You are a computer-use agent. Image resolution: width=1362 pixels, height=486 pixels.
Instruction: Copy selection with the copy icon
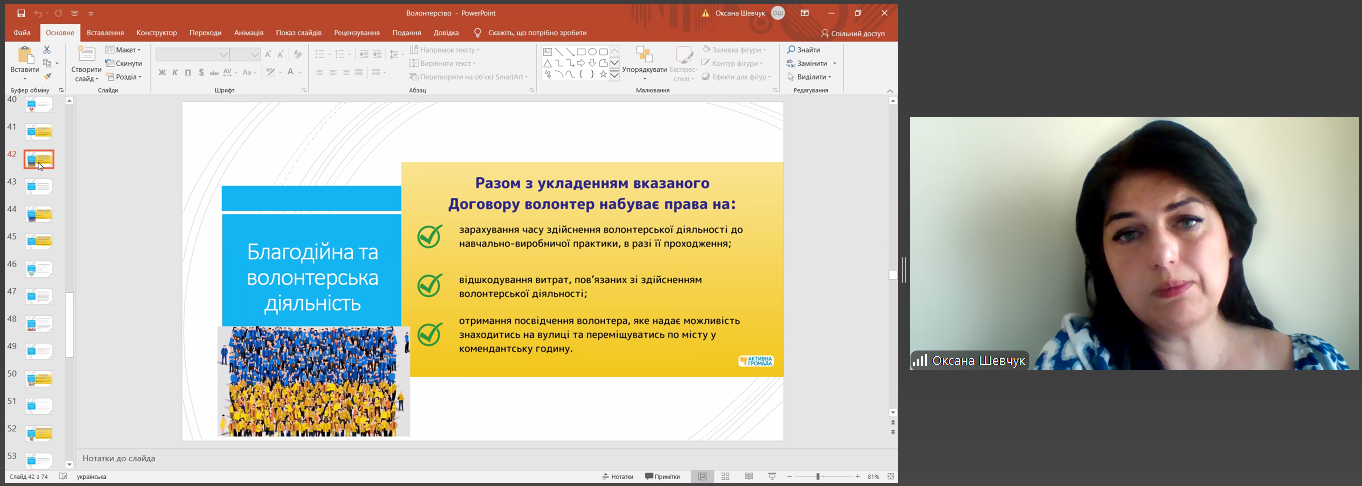click(47, 63)
